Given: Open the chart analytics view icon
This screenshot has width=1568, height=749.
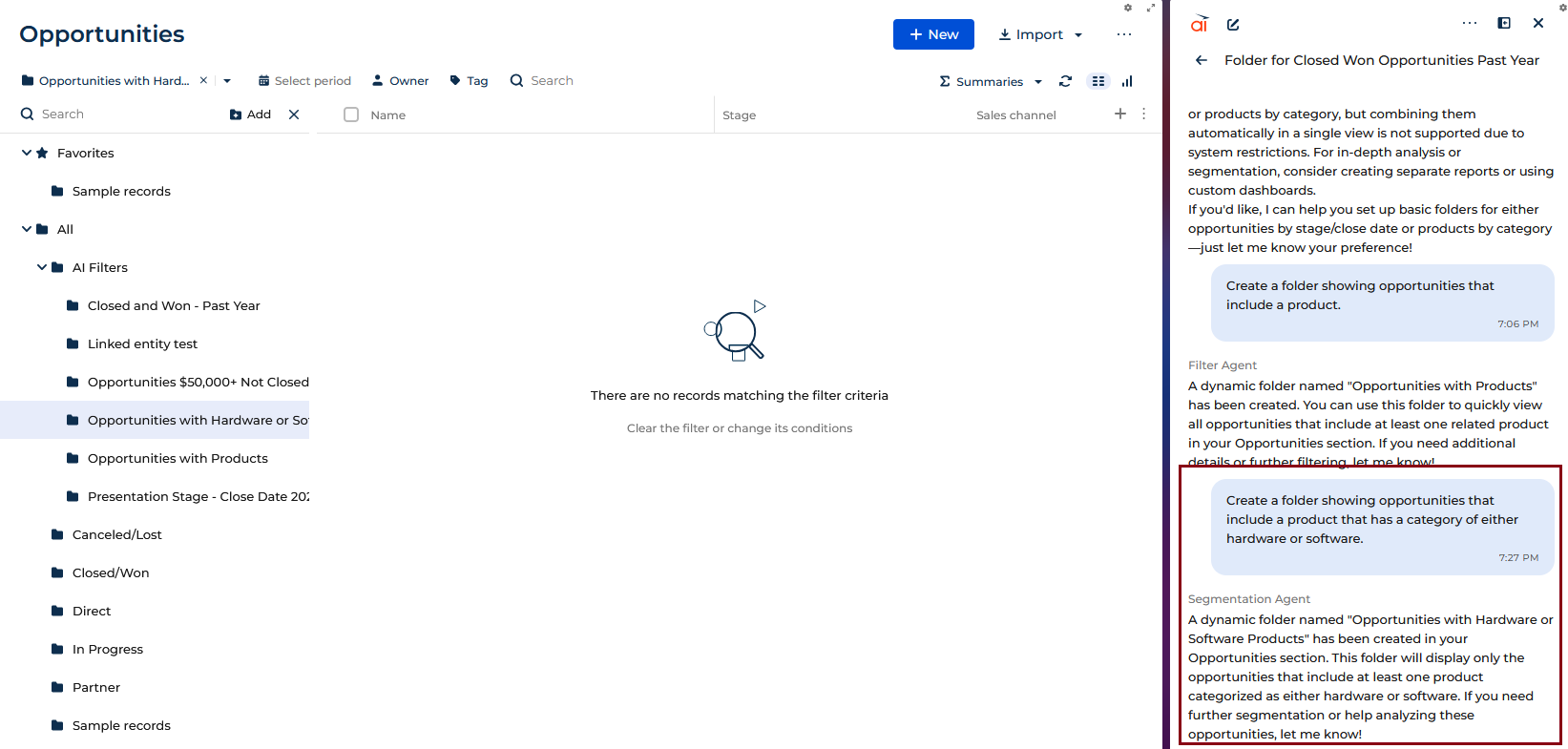Looking at the screenshot, I should [x=1127, y=81].
